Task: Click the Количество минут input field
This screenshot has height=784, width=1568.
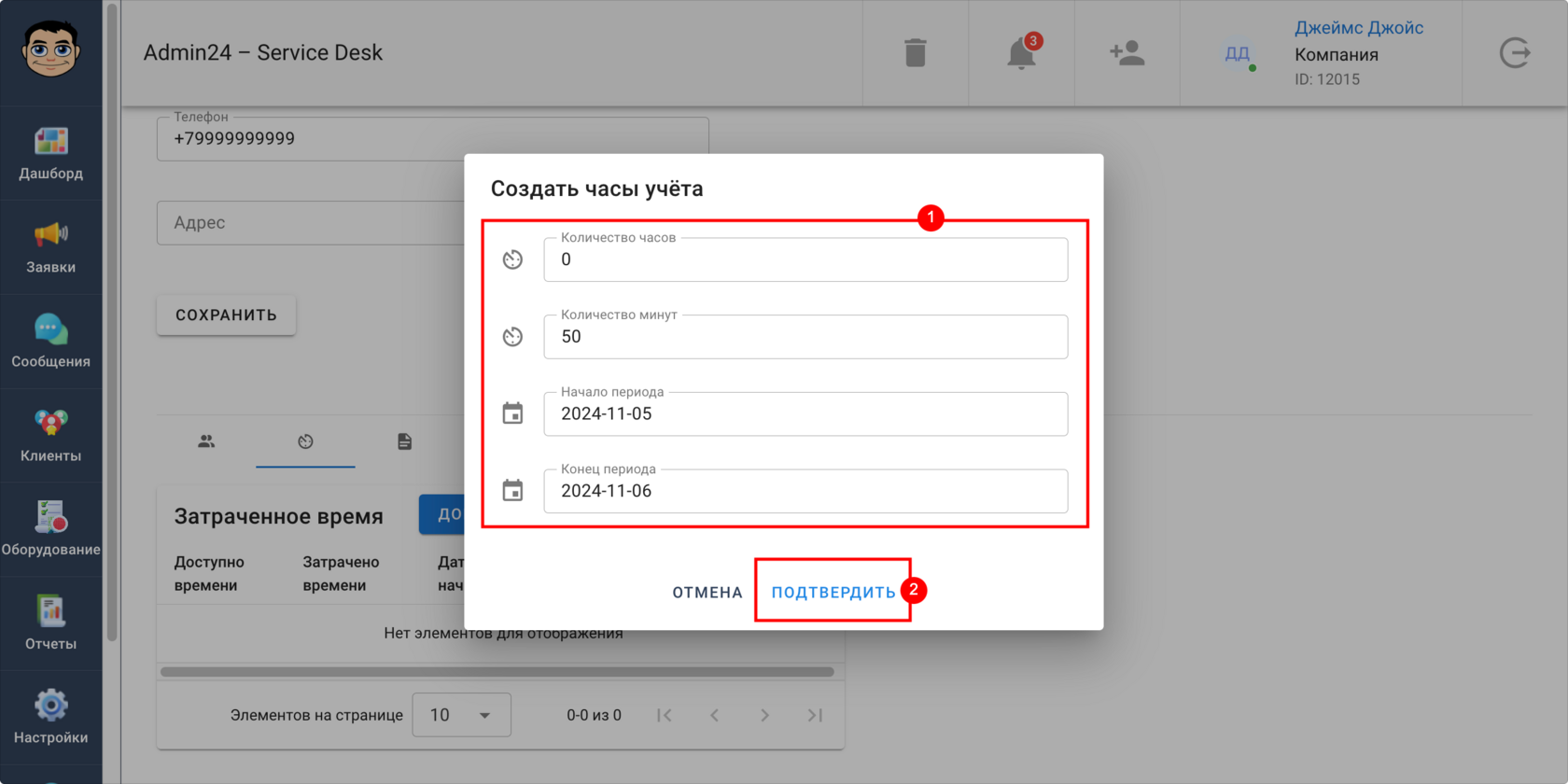Action: pyautogui.click(x=805, y=337)
